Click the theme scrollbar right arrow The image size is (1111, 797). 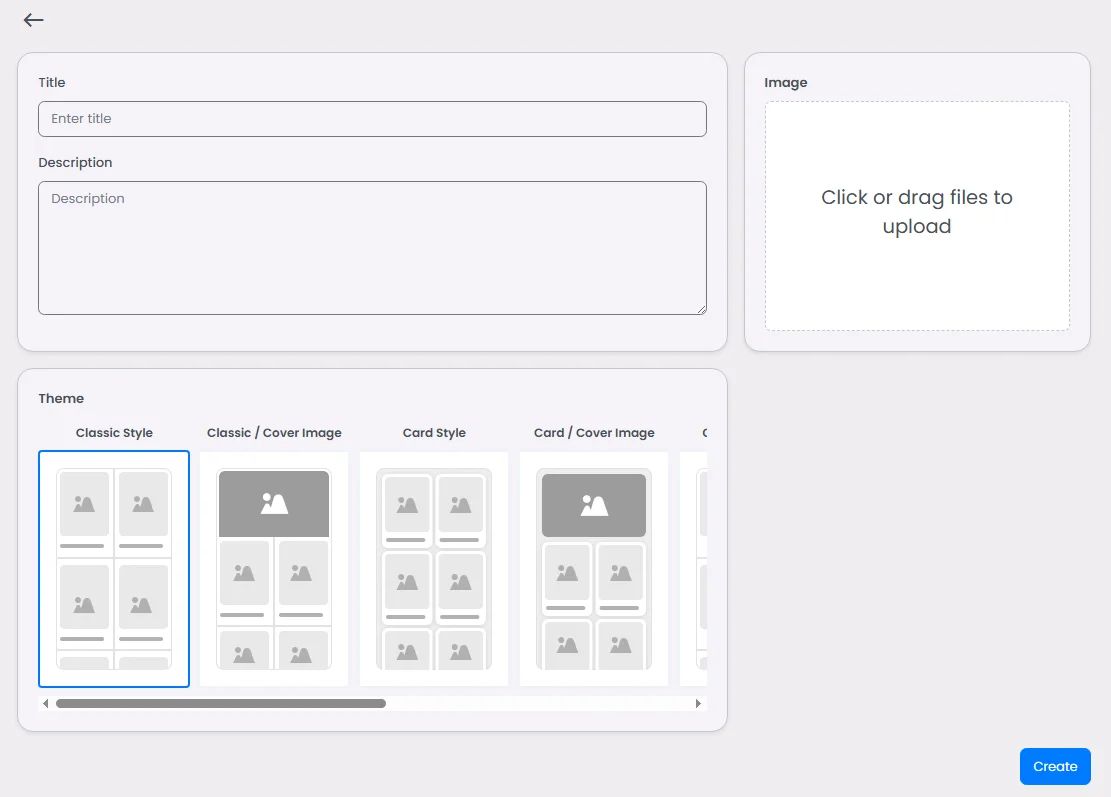(x=698, y=703)
